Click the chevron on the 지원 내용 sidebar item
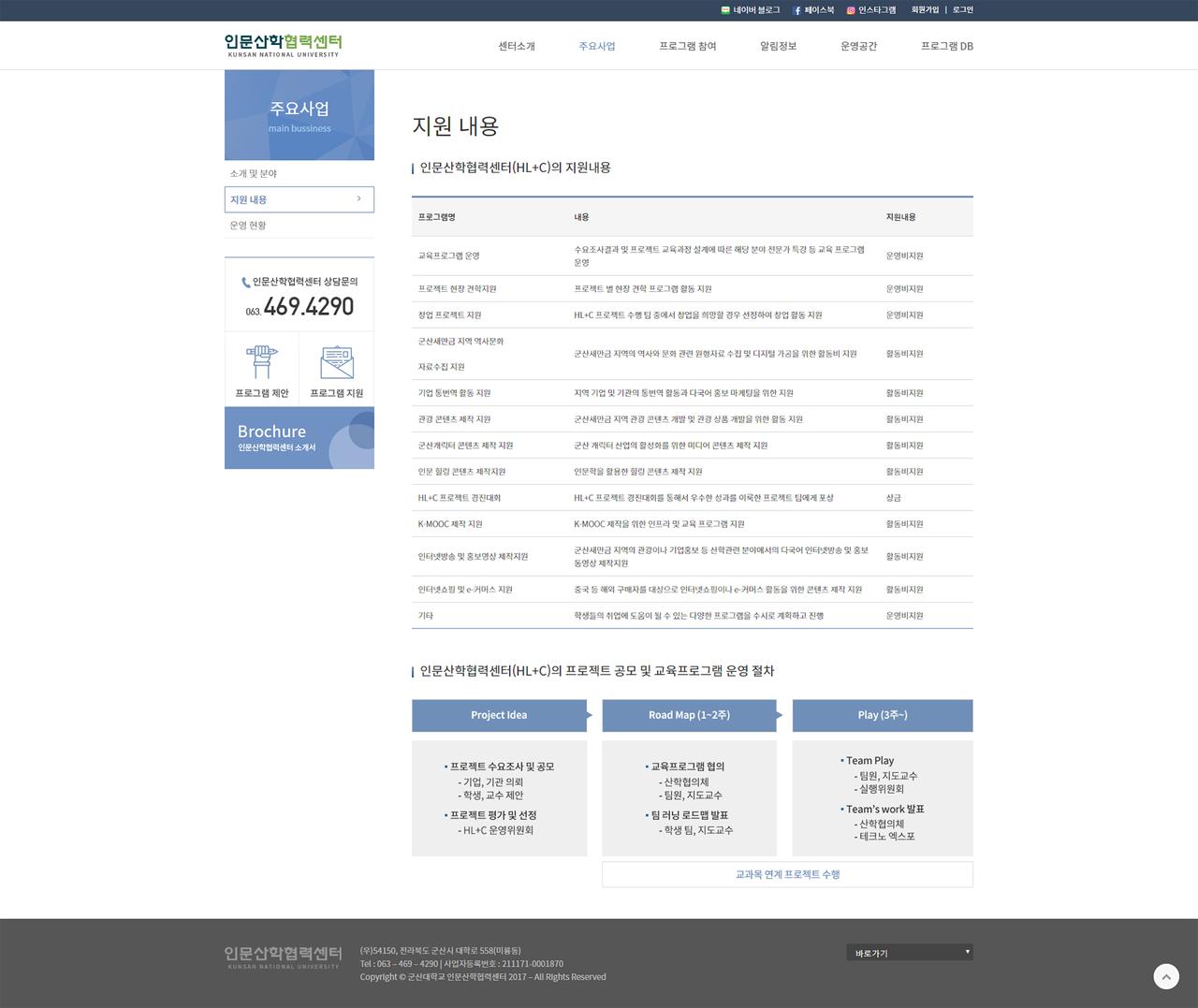1198x1008 pixels. [358, 198]
